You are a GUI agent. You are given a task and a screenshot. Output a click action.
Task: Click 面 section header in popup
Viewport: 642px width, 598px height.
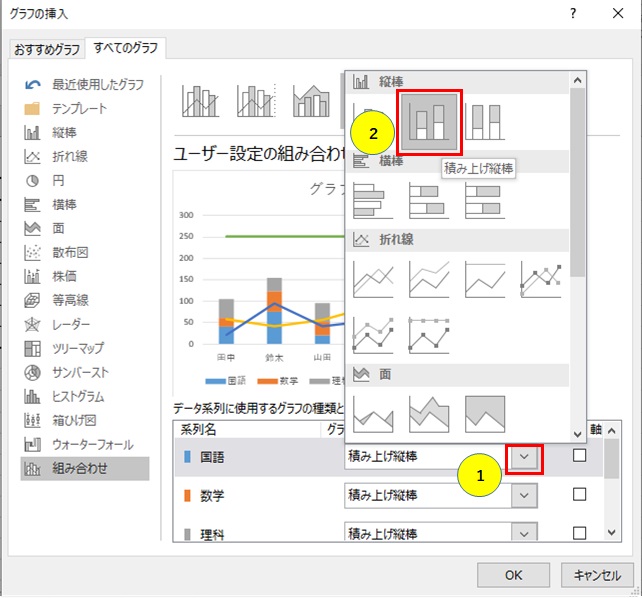point(457,375)
